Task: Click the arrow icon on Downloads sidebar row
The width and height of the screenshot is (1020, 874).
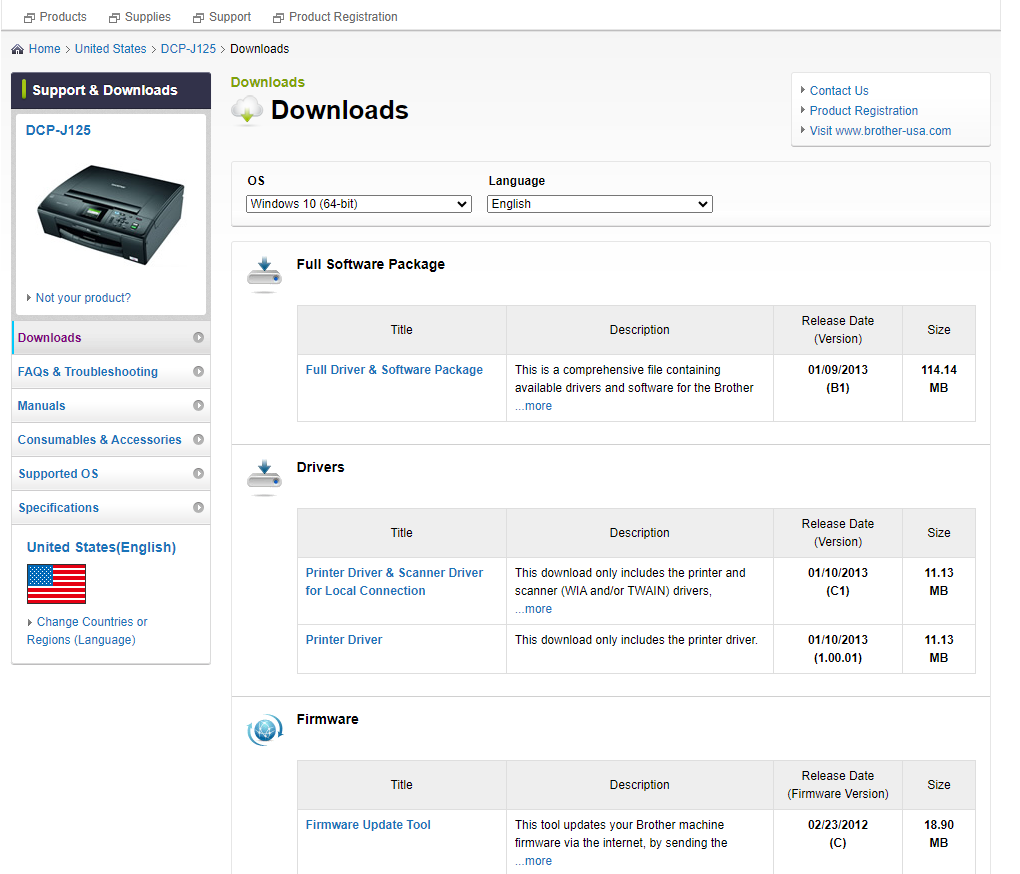Action: click(x=198, y=338)
